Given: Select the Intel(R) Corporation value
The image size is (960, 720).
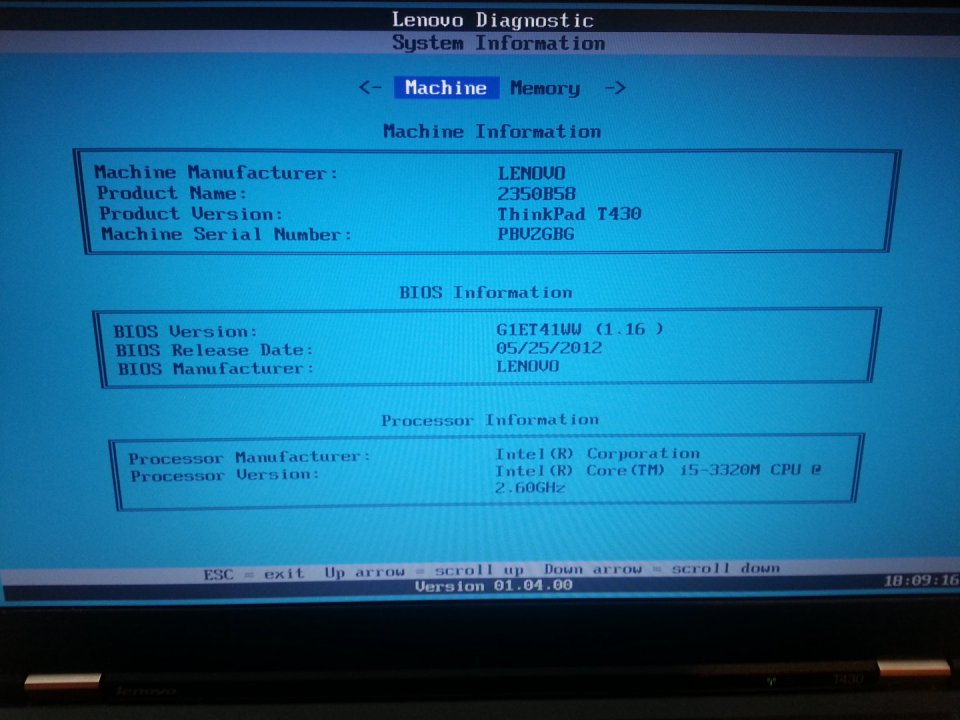Looking at the screenshot, I should [598, 454].
